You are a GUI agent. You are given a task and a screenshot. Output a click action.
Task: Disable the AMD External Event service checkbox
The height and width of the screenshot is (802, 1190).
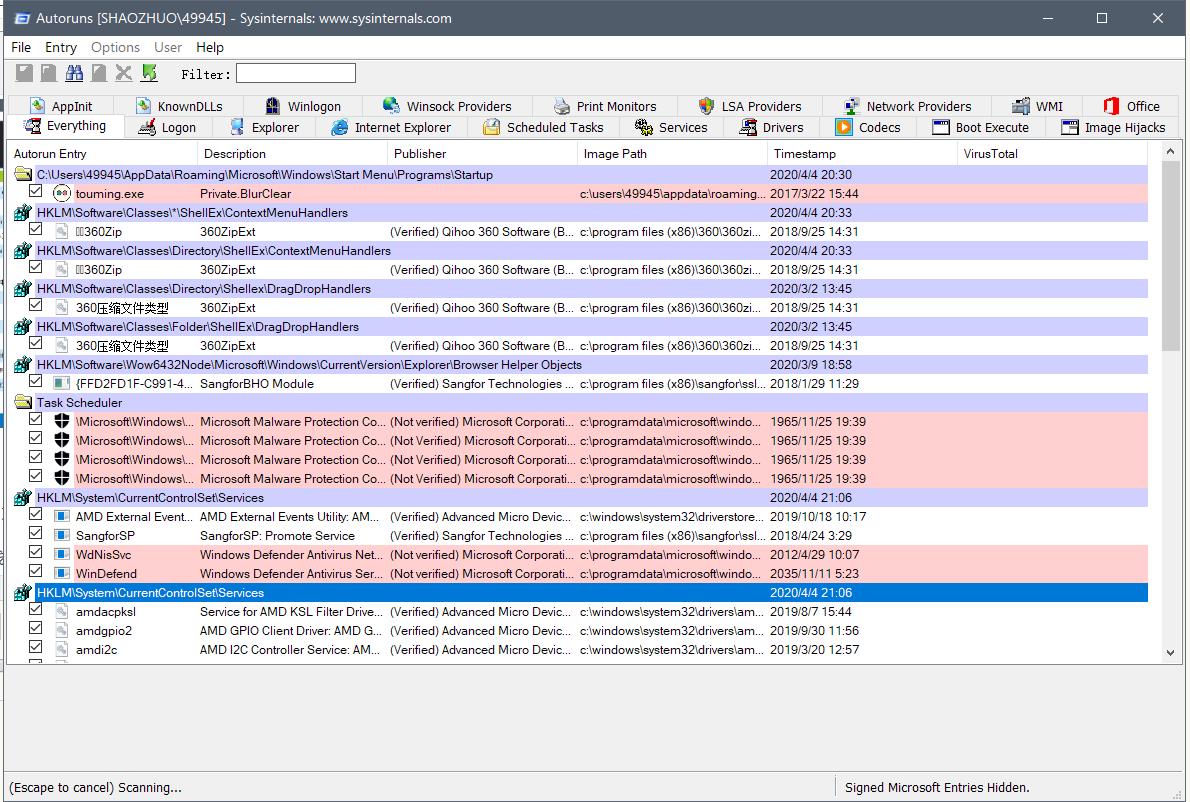pos(36,514)
